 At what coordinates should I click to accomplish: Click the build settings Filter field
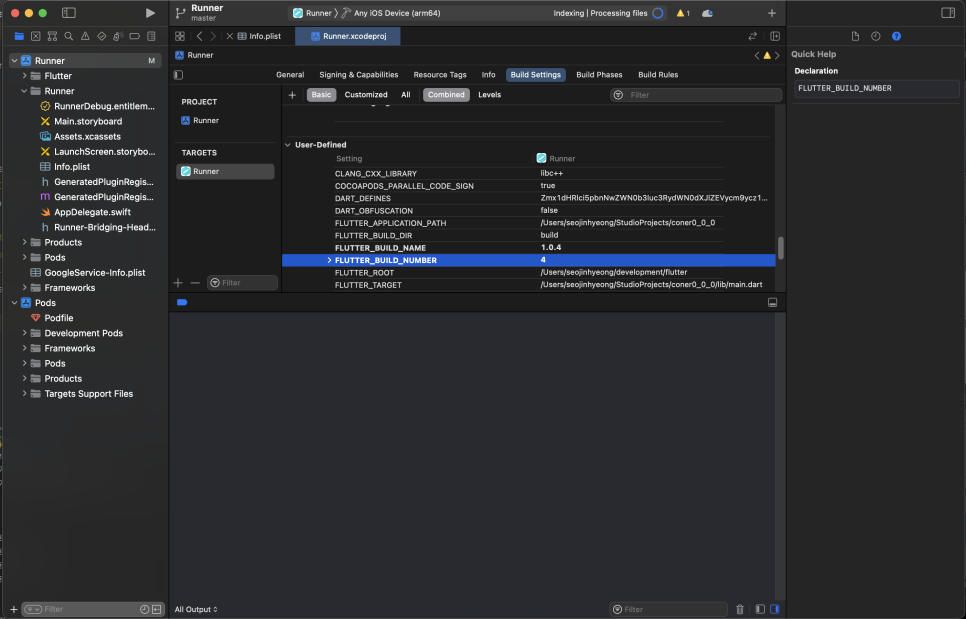pyautogui.click(x=696, y=95)
